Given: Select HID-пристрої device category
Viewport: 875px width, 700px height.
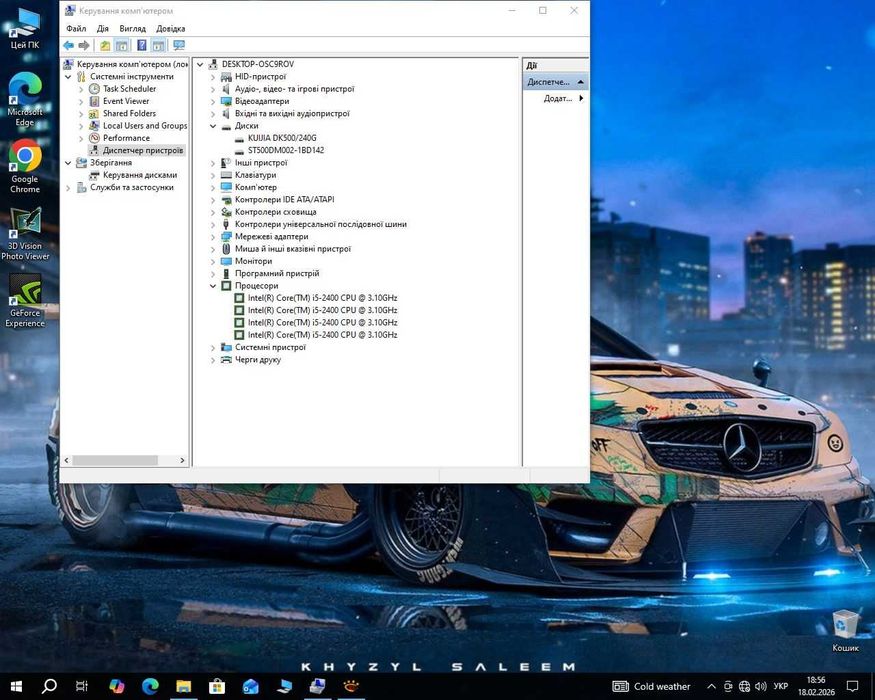Looking at the screenshot, I should click(x=260, y=76).
